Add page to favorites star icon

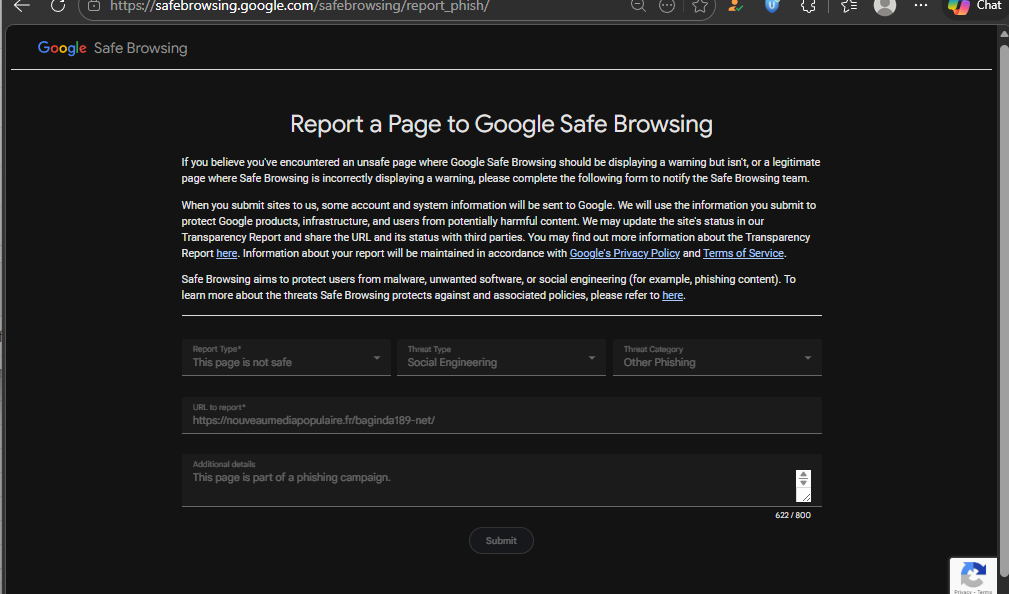[x=700, y=6]
